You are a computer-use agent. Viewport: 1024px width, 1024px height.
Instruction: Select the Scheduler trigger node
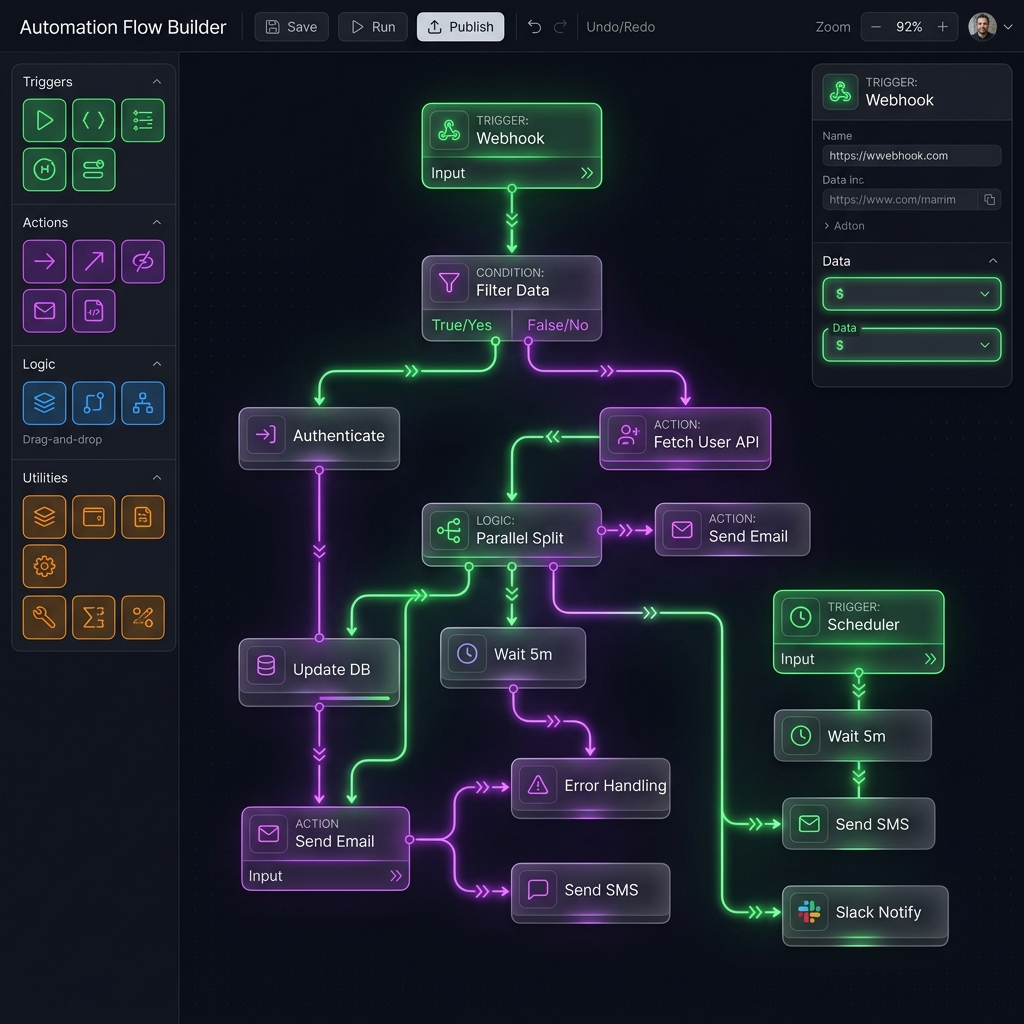(859, 632)
